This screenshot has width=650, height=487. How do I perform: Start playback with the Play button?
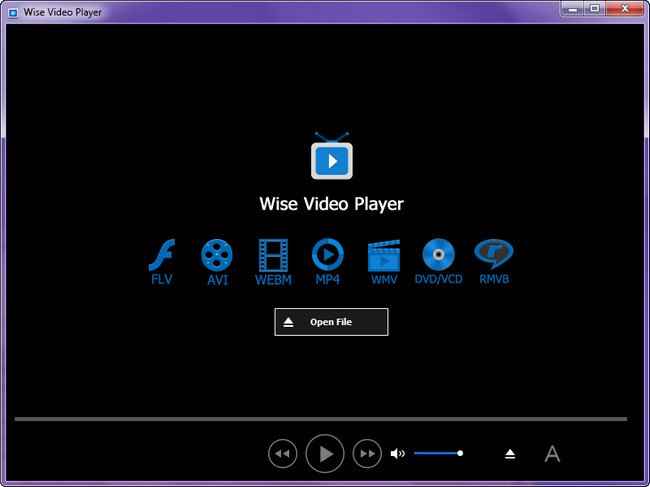[325, 453]
